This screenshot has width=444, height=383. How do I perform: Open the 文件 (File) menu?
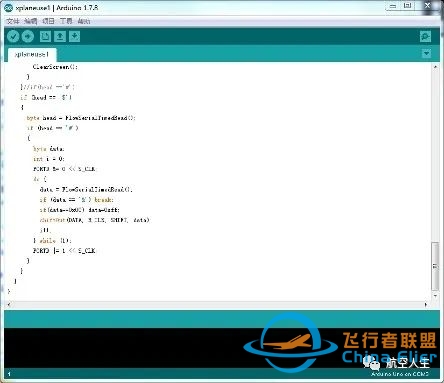pos(13,21)
